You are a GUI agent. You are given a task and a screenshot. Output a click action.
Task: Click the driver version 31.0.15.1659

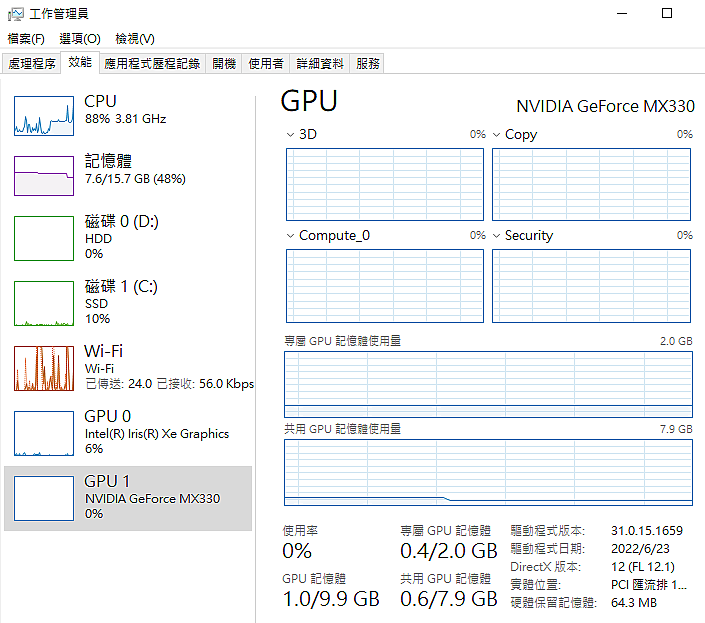click(647, 531)
